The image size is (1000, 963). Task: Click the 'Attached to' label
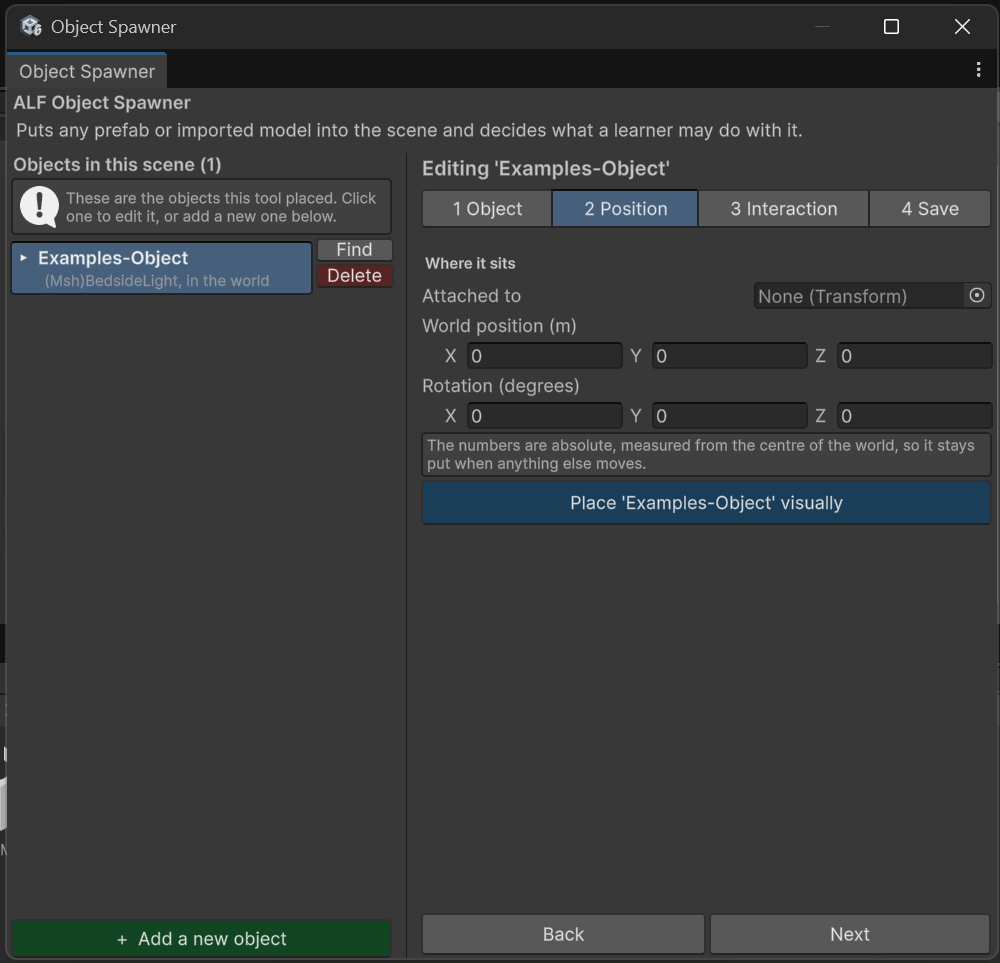pyautogui.click(x=471, y=296)
